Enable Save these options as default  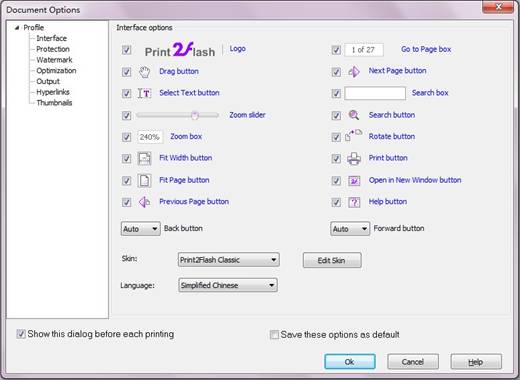click(274, 334)
